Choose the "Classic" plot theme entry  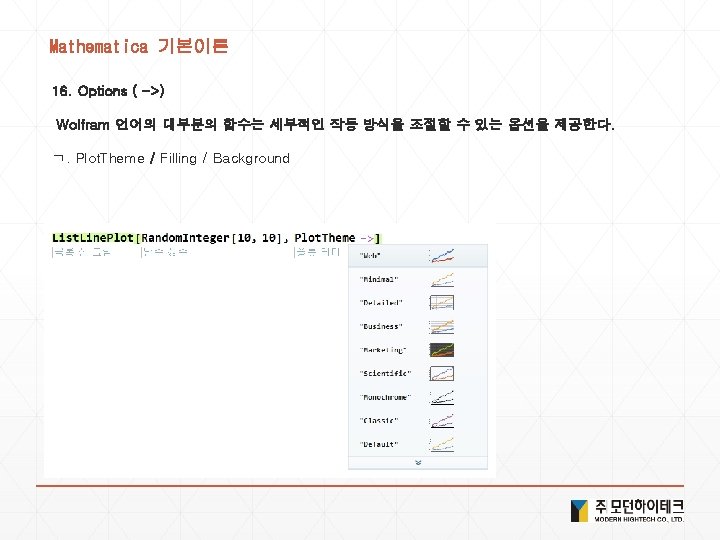coord(418,421)
